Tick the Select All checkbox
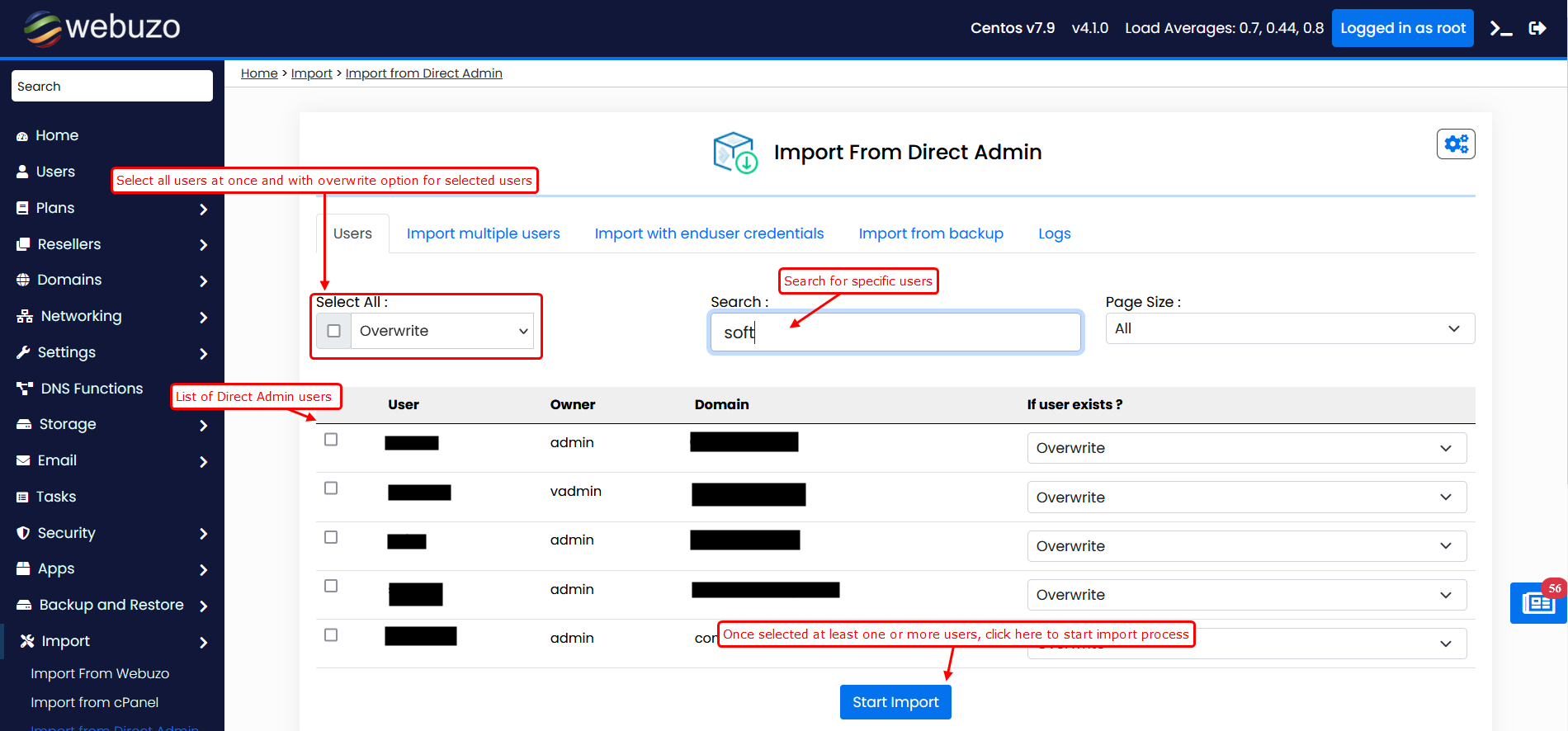 [x=334, y=331]
